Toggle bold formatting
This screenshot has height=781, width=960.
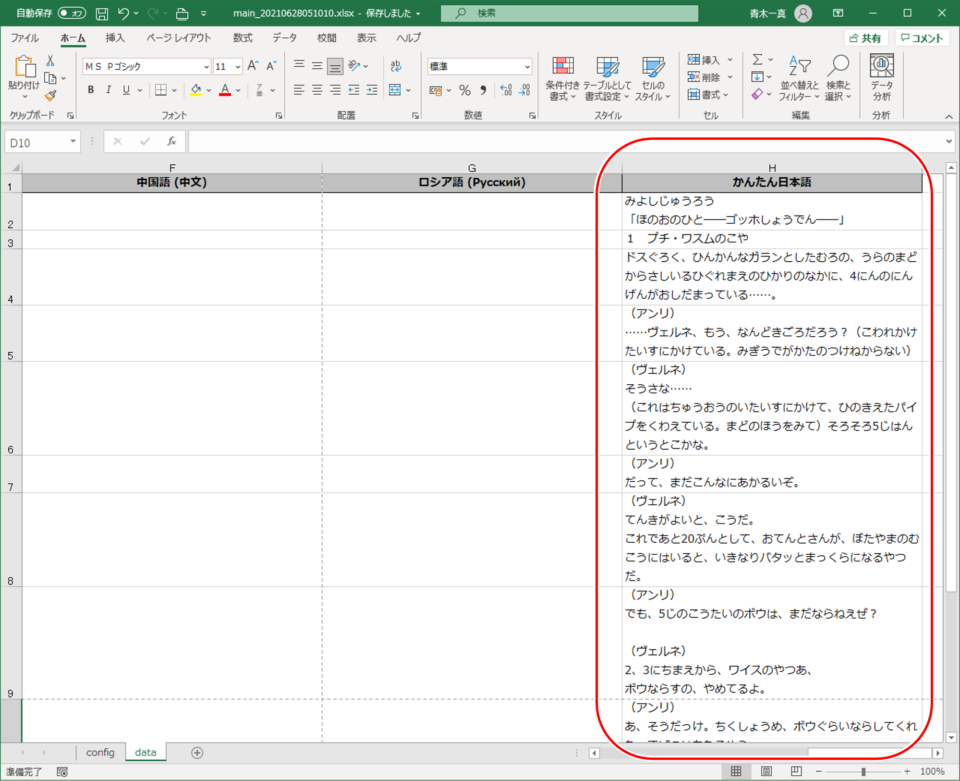point(91,90)
